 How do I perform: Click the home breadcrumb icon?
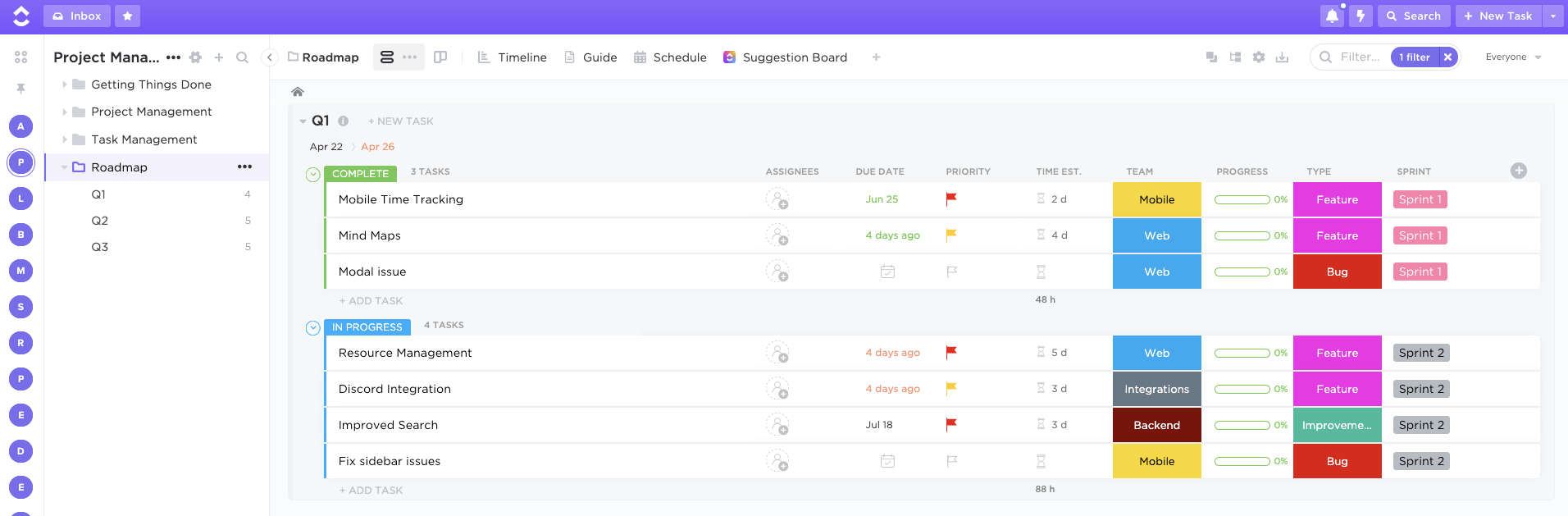tap(298, 92)
